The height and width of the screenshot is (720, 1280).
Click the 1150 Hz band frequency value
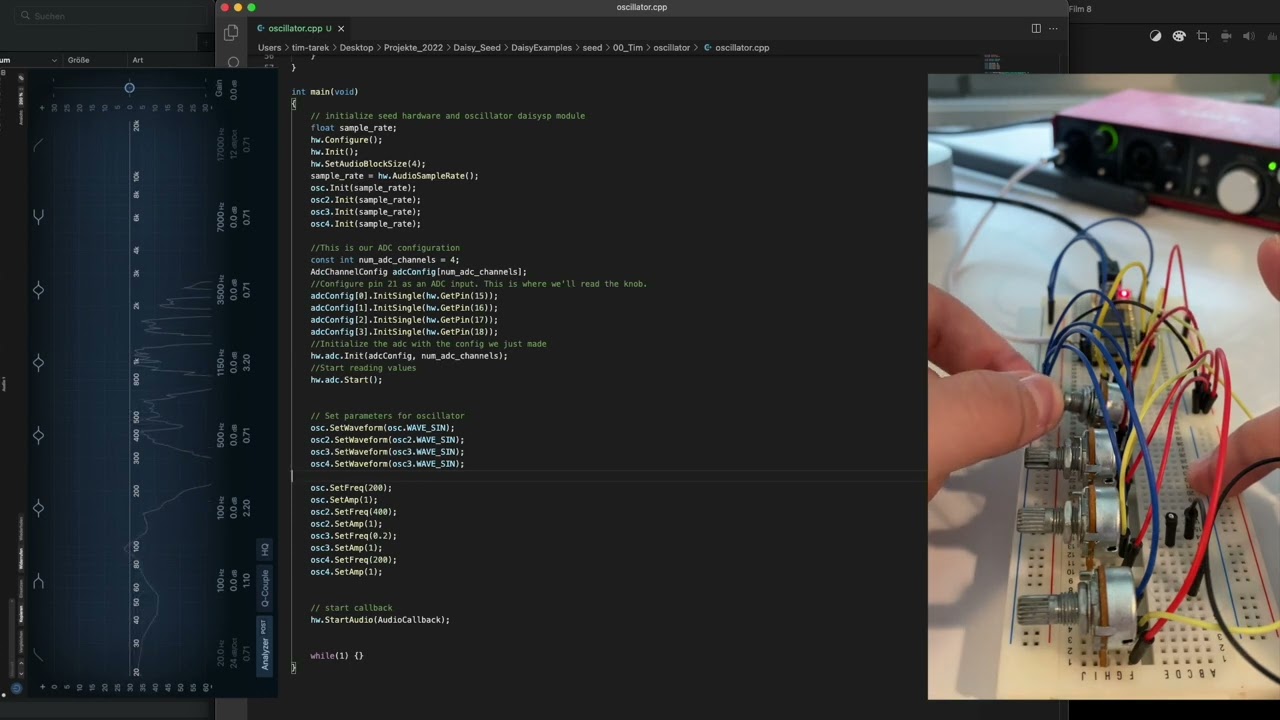220,362
